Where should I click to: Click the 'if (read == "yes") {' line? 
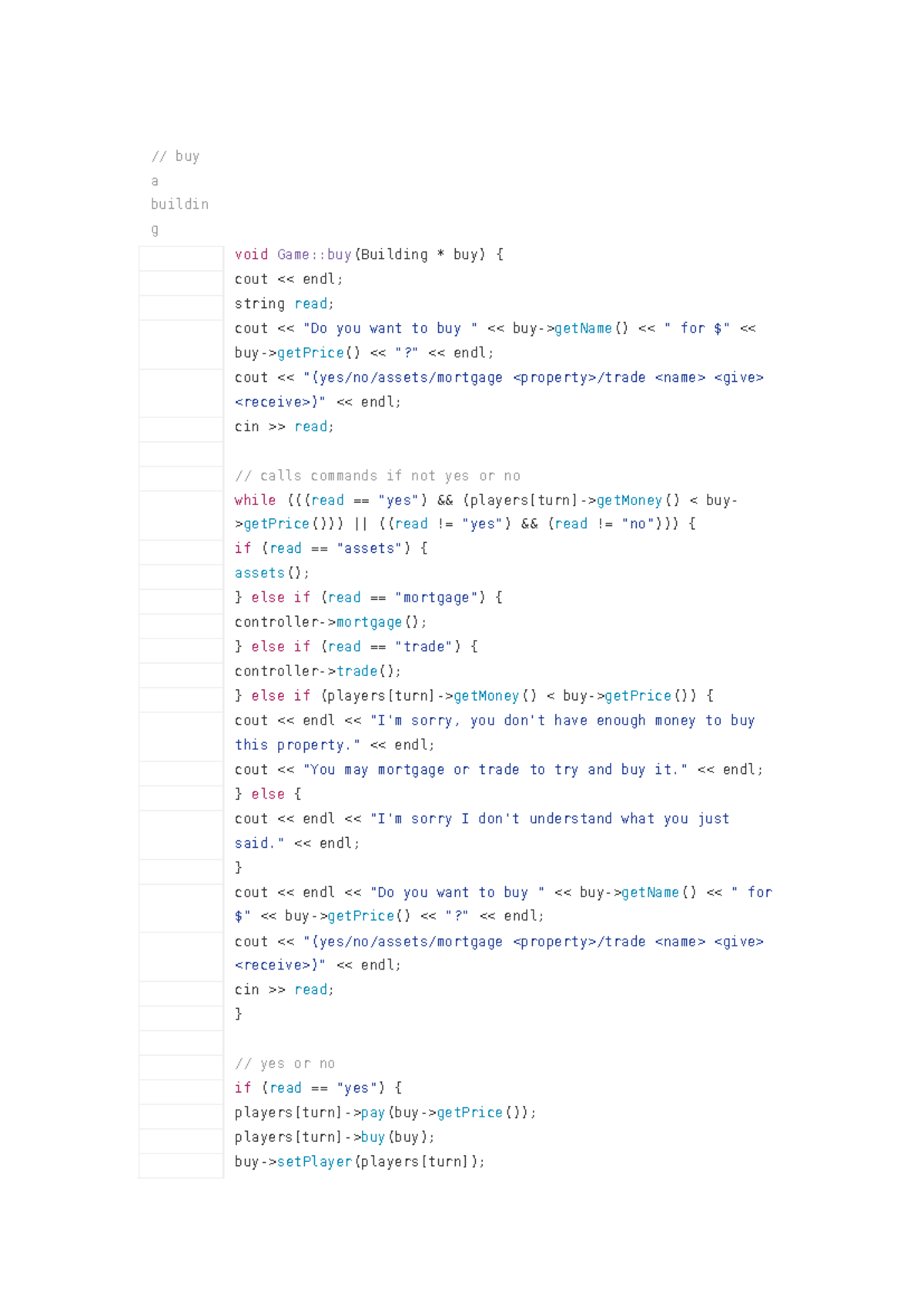coord(318,1088)
